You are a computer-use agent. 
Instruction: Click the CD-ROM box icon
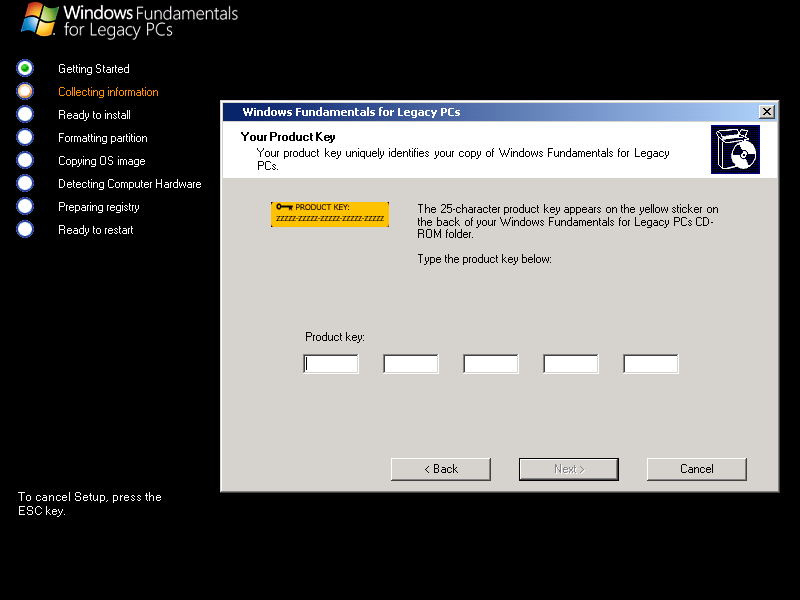[735, 150]
